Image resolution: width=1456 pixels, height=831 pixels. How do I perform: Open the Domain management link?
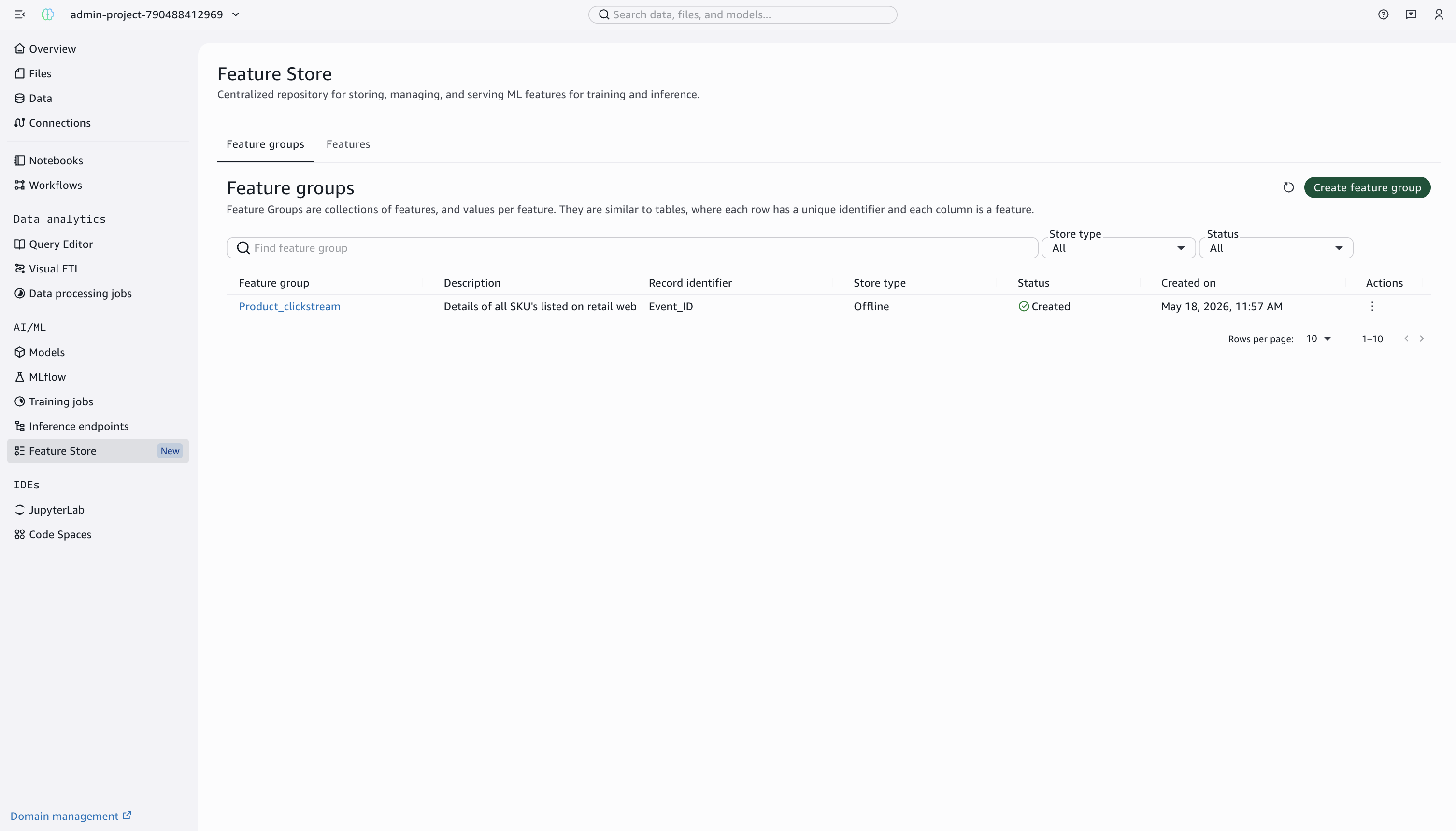coord(71,816)
